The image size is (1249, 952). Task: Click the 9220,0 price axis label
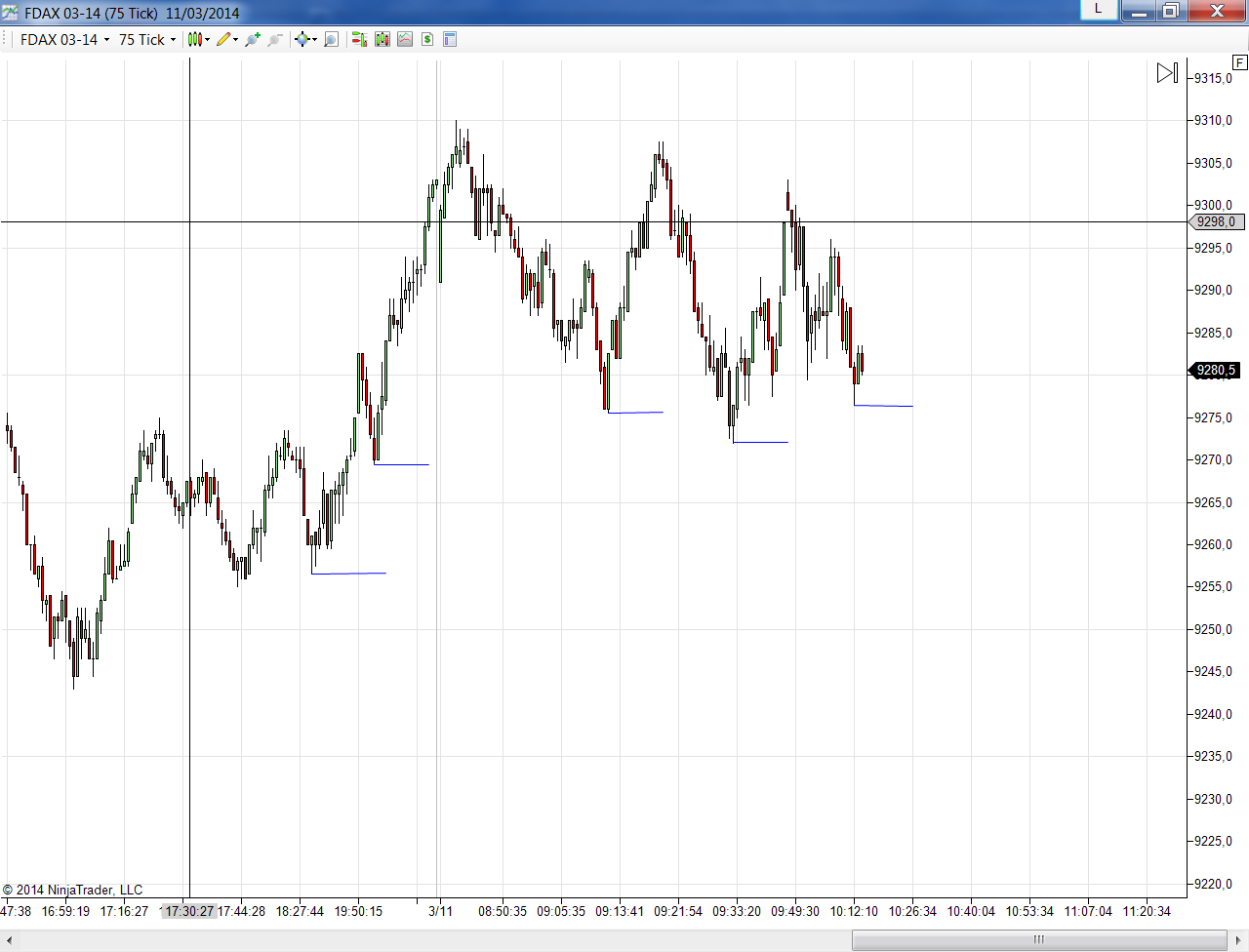click(1213, 884)
